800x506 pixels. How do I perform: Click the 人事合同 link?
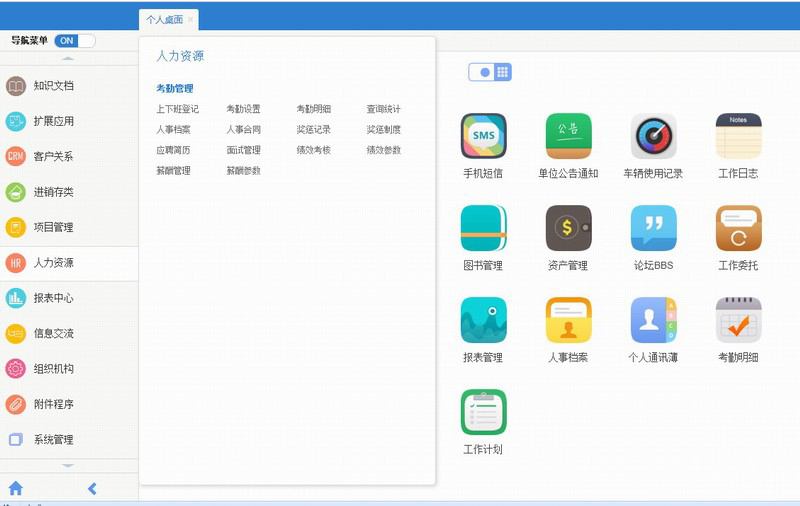click(243, 130)
